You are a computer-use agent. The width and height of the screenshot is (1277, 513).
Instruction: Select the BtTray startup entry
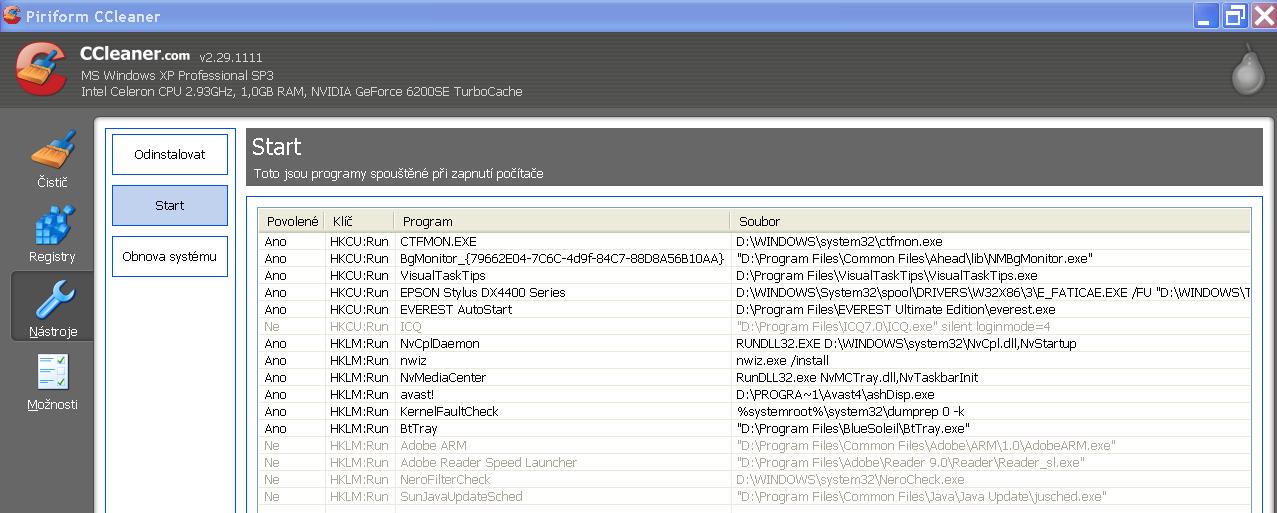754,428
